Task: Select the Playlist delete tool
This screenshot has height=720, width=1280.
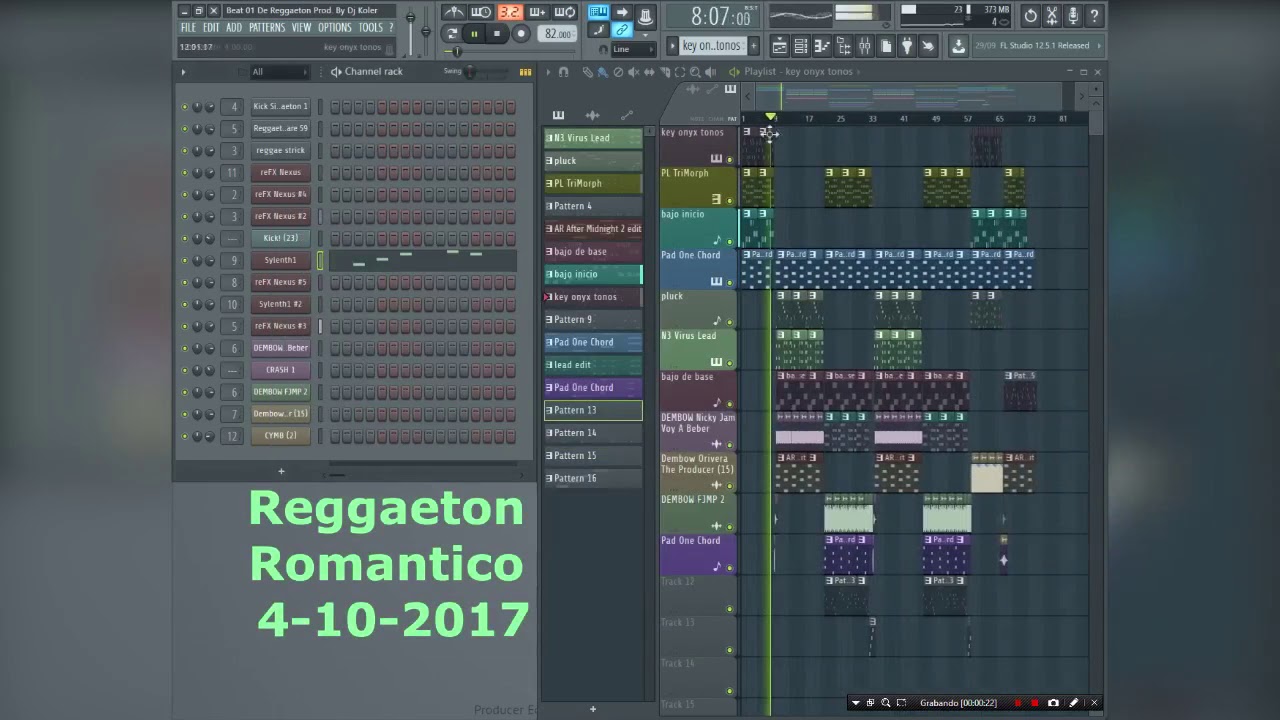Action: click(x=618, y=72)
